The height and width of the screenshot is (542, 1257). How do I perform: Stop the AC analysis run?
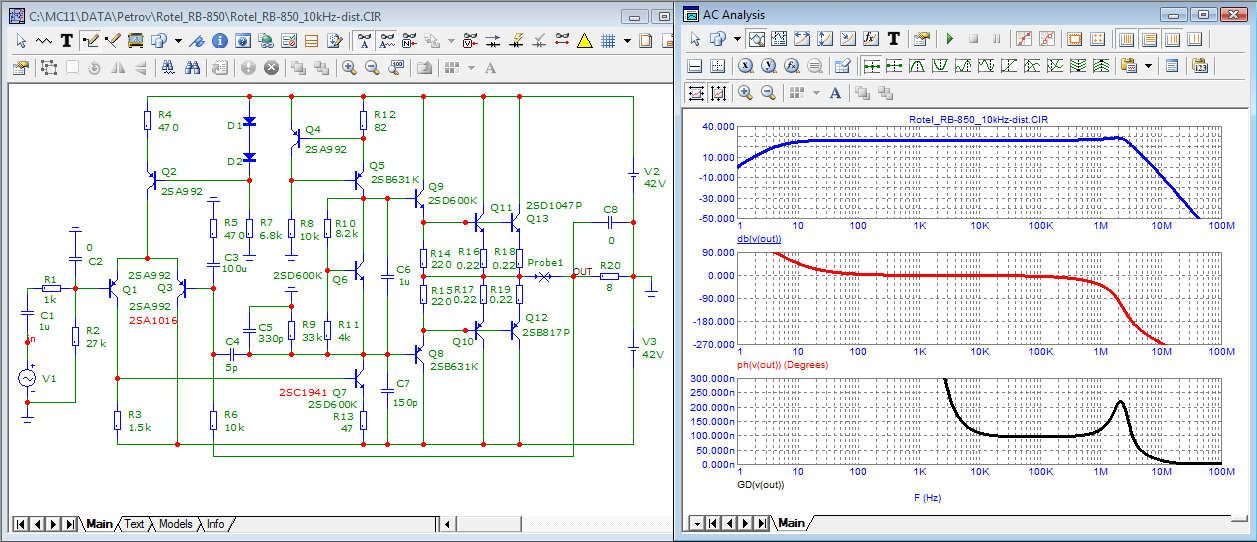974,39
